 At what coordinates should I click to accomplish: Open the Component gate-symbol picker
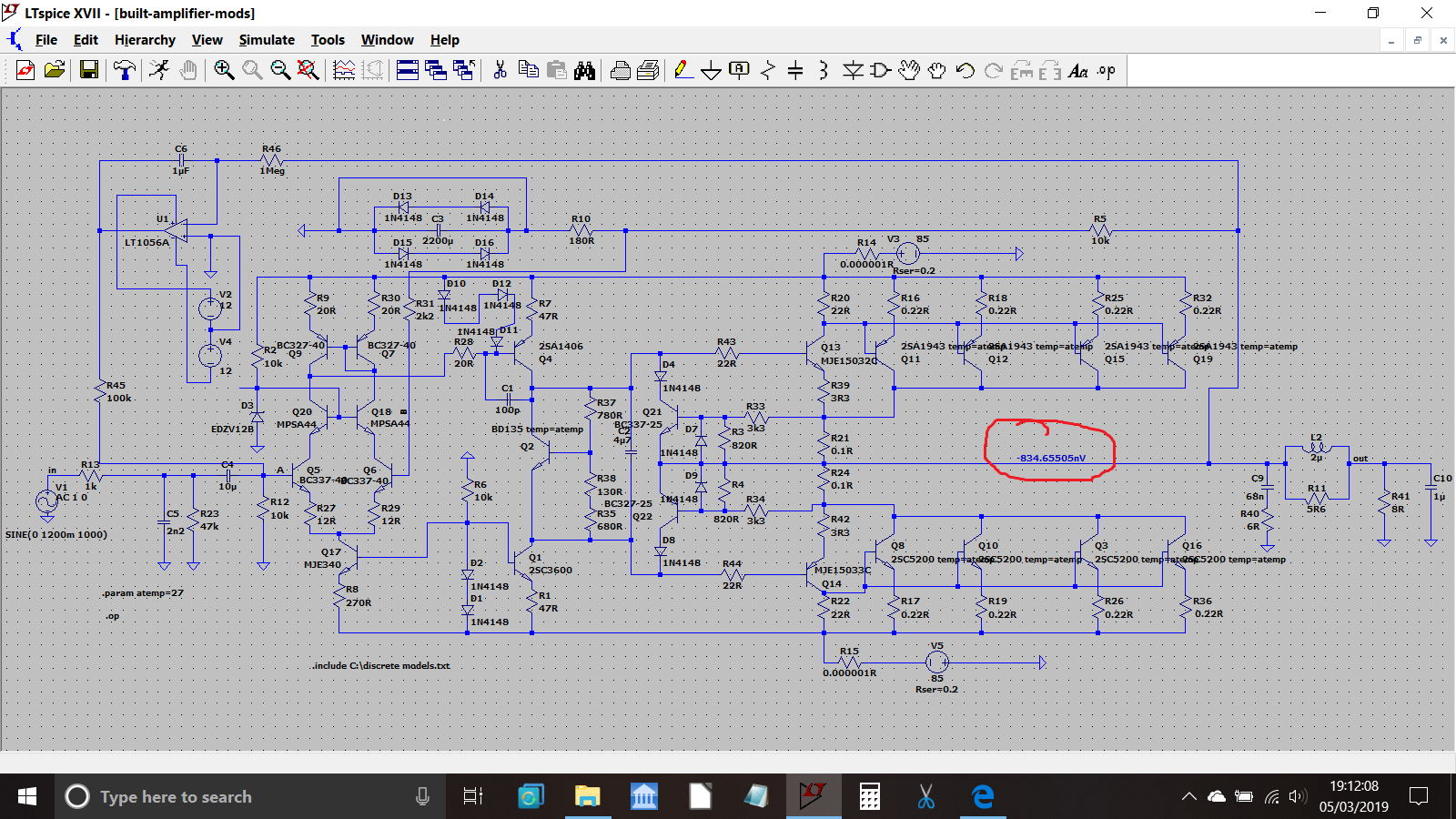point(880,70)
